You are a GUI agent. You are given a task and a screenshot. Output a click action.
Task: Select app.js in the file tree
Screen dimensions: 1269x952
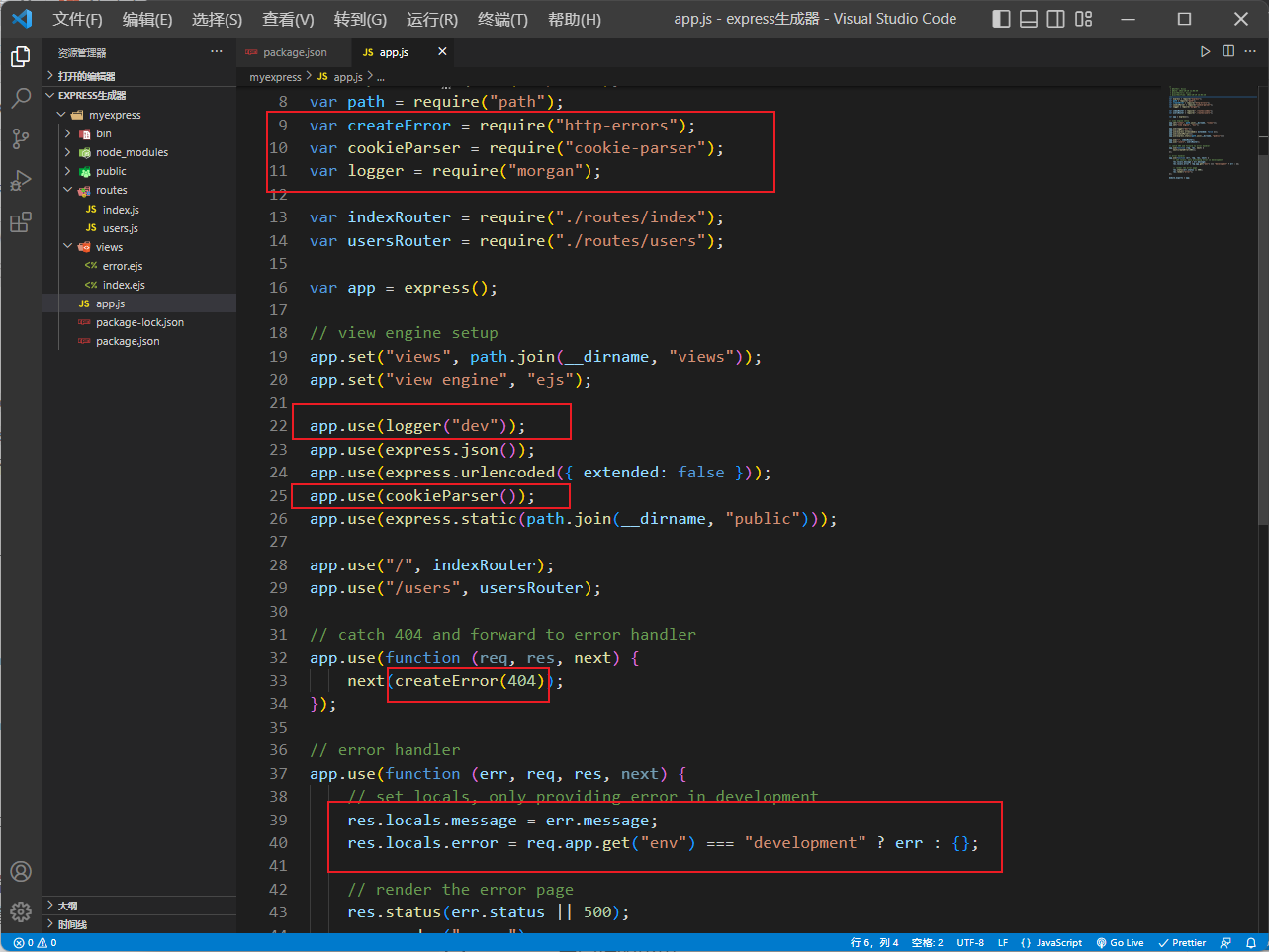coord(138,303)
